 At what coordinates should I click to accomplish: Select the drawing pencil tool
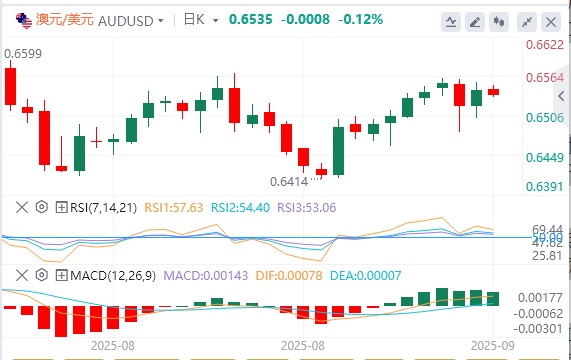coord(475,22)
